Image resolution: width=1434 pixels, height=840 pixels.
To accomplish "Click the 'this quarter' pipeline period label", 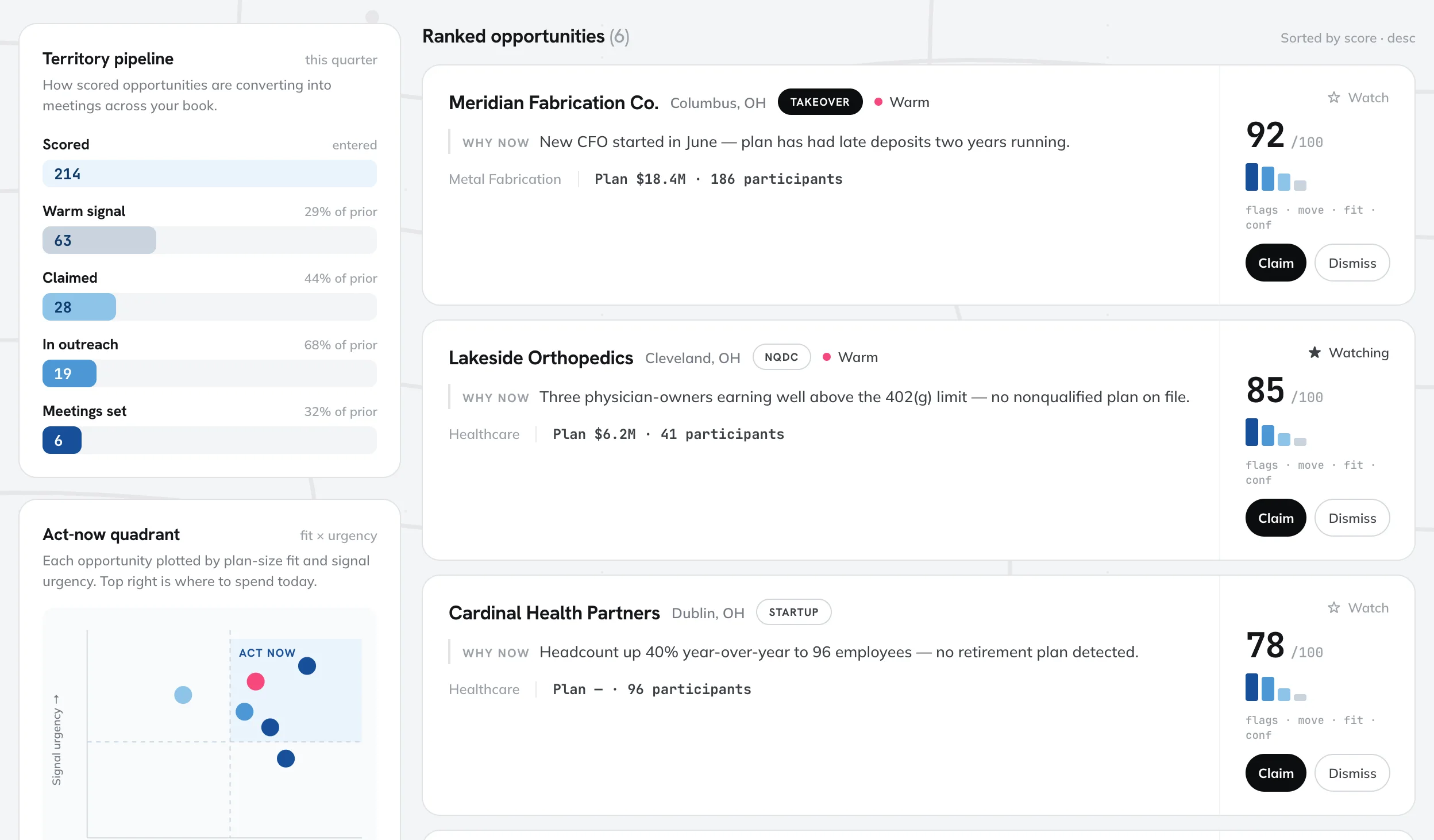I will pos(341,60).
